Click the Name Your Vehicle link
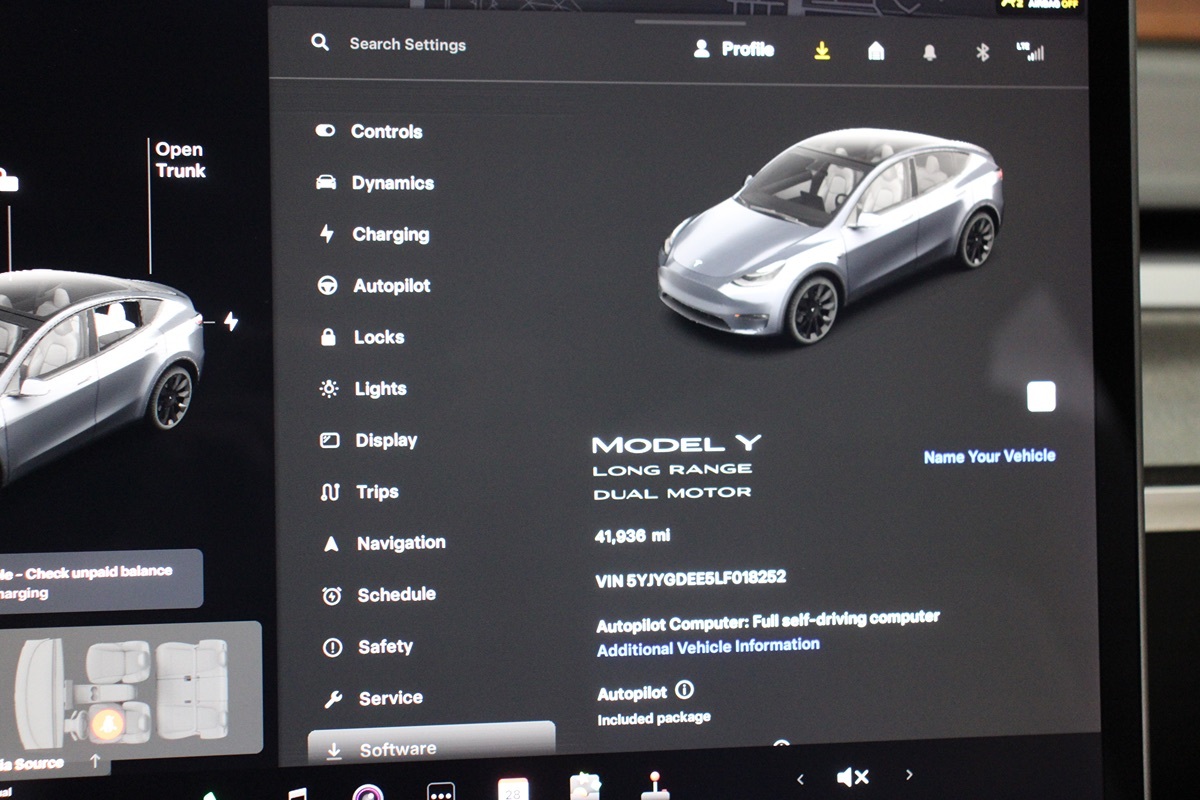Screen dimensions: 1200x800 click(989, 456)
